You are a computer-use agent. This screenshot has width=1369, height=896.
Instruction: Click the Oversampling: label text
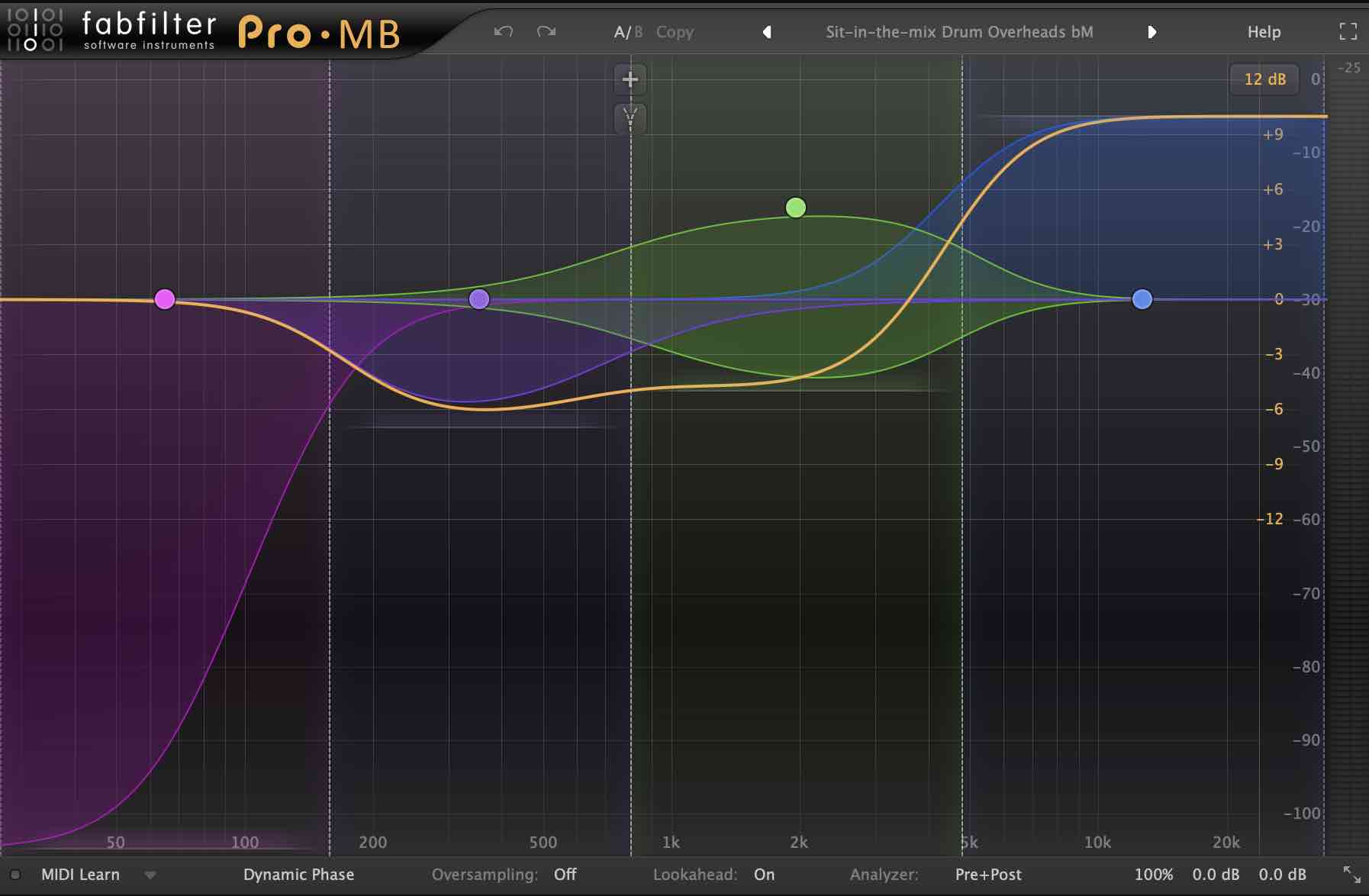coord(485,875)
